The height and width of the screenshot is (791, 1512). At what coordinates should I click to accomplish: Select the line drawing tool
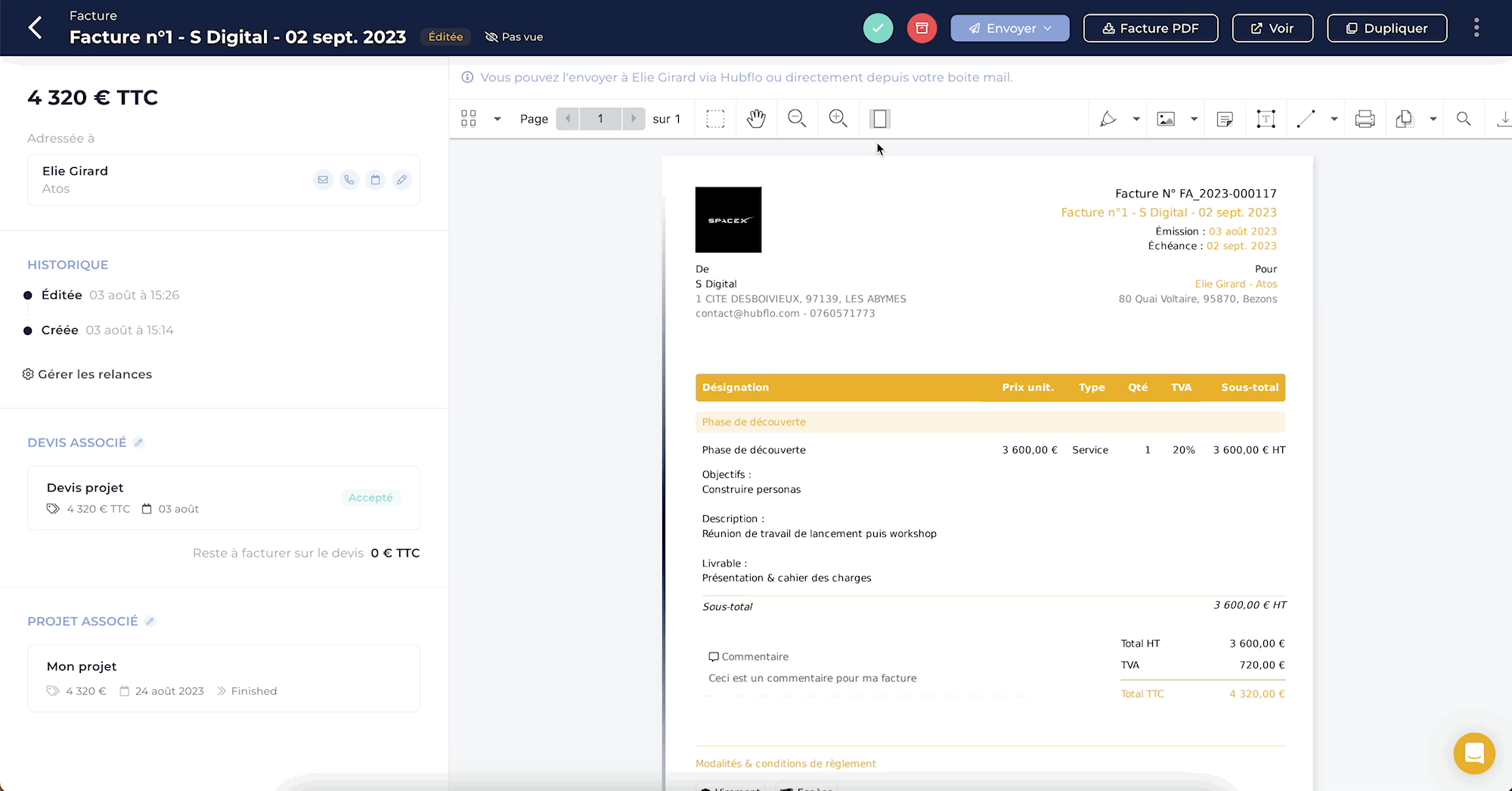(1306, 119)
